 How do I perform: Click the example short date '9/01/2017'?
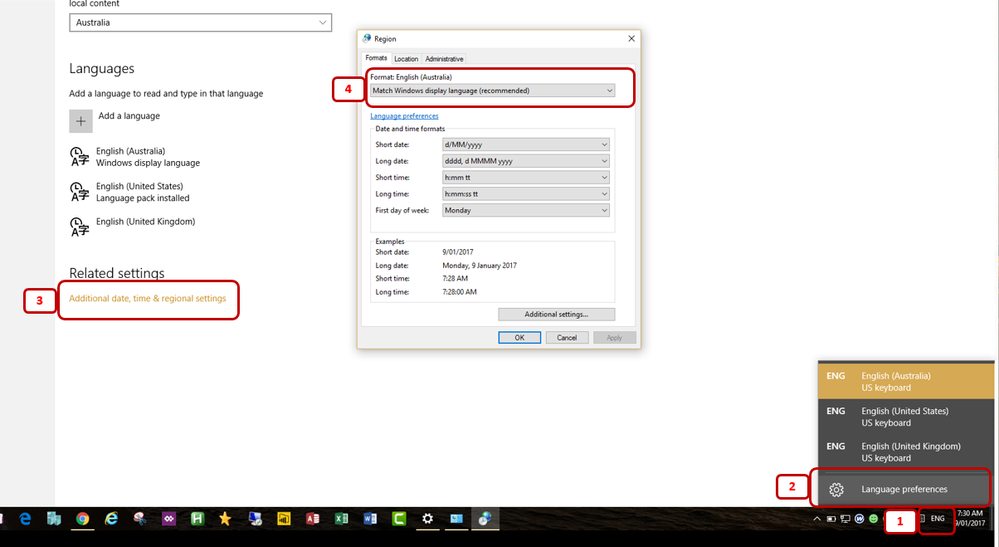click(x=458, y=252)
